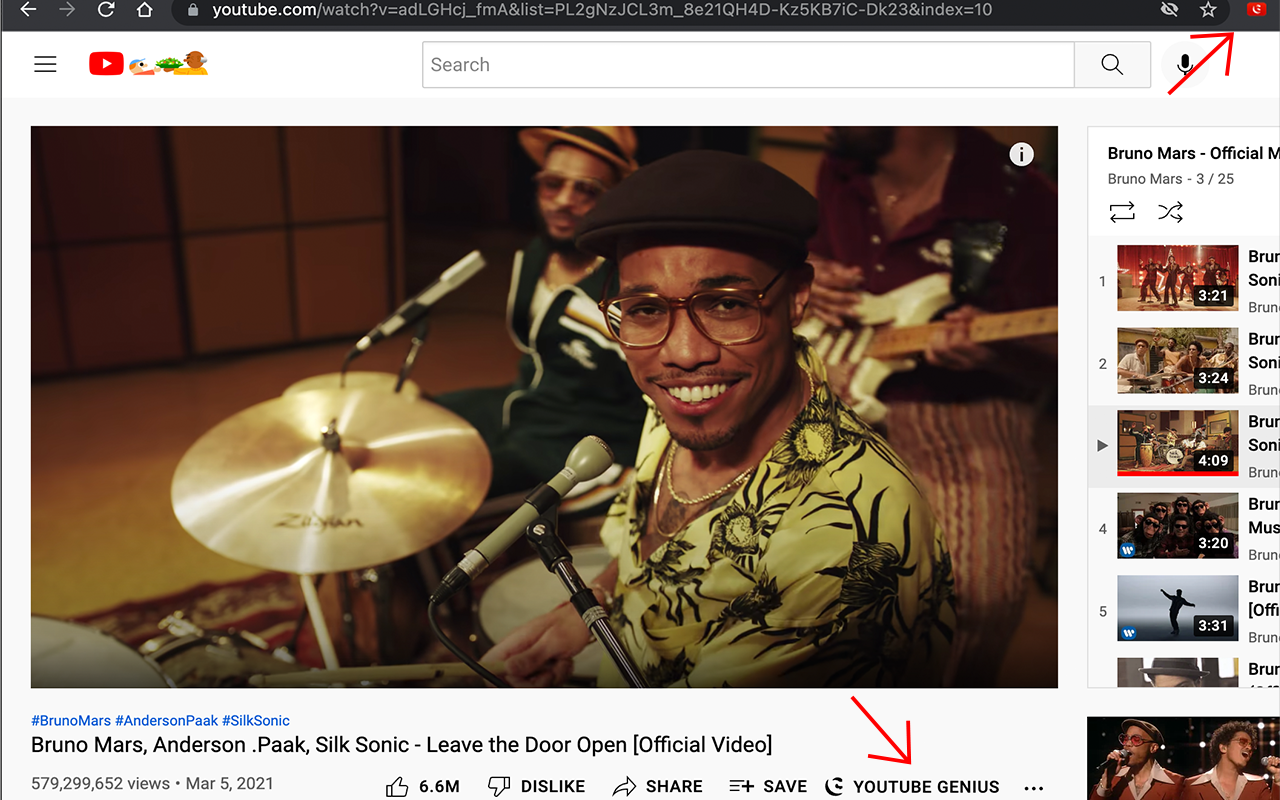Reload the page with the refresh icon
This screenshot has height=800, width=1280.
tap(106, 10)
